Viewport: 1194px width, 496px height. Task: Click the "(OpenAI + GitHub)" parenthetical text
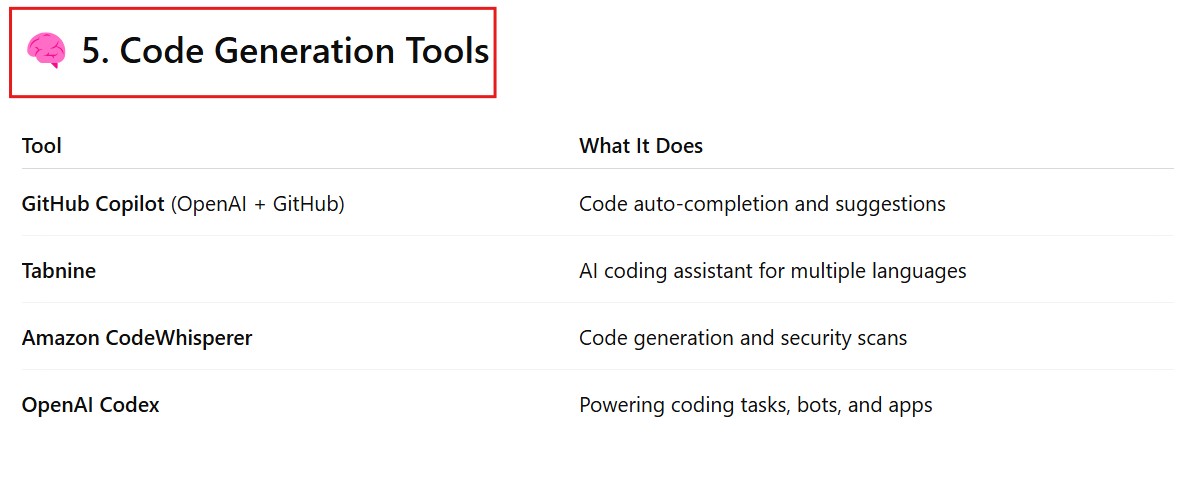[x=258, y=204]
